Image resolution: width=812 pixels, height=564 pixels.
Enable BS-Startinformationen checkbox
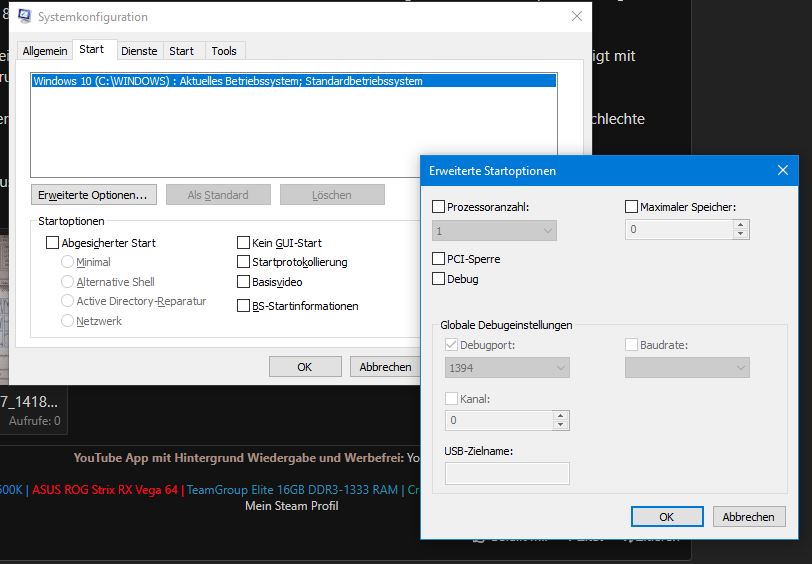(243, 306)
